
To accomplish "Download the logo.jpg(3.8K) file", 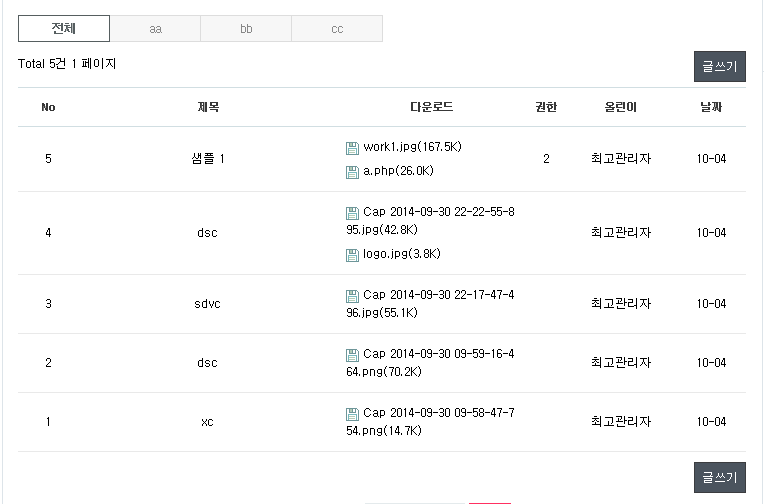I will tap(401, 254).
